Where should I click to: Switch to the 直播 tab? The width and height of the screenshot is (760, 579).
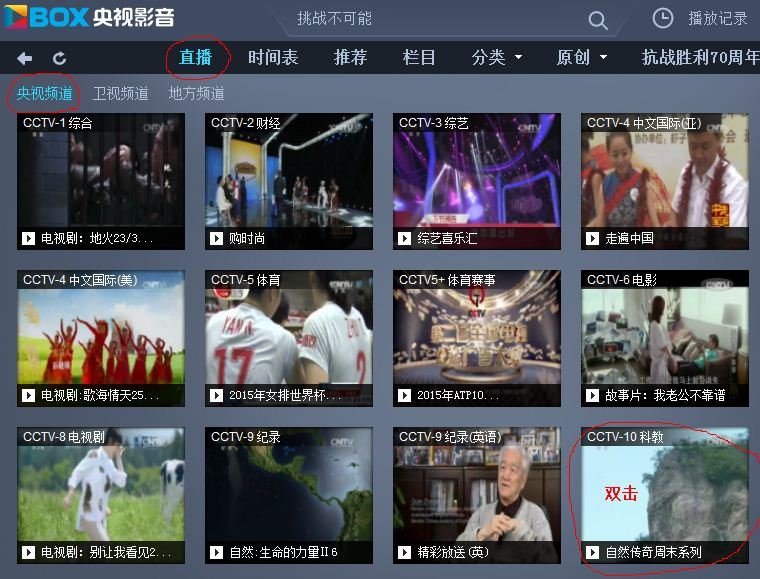point(196,57)
